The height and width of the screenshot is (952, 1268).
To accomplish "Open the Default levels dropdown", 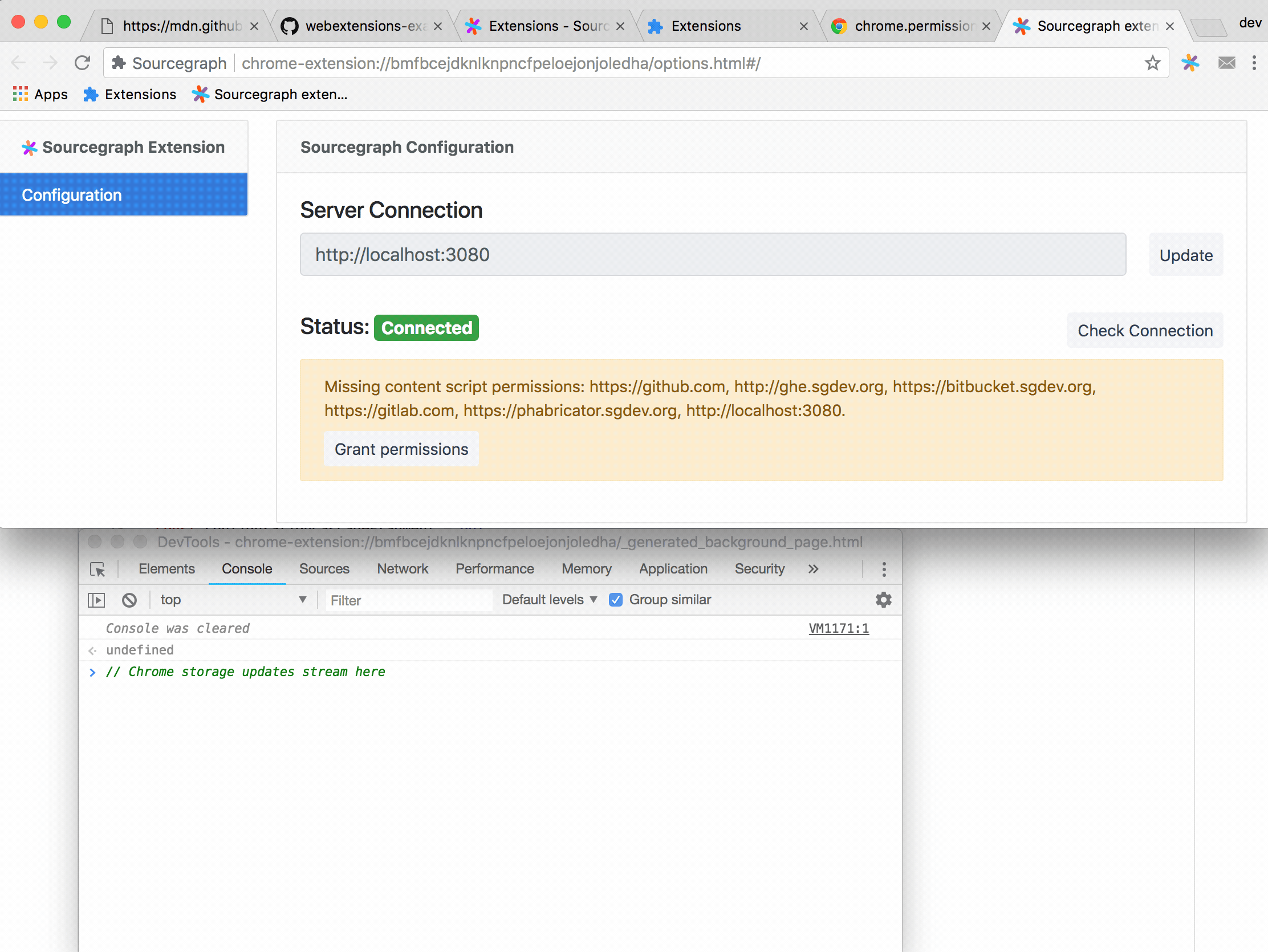I will (549, 600).
